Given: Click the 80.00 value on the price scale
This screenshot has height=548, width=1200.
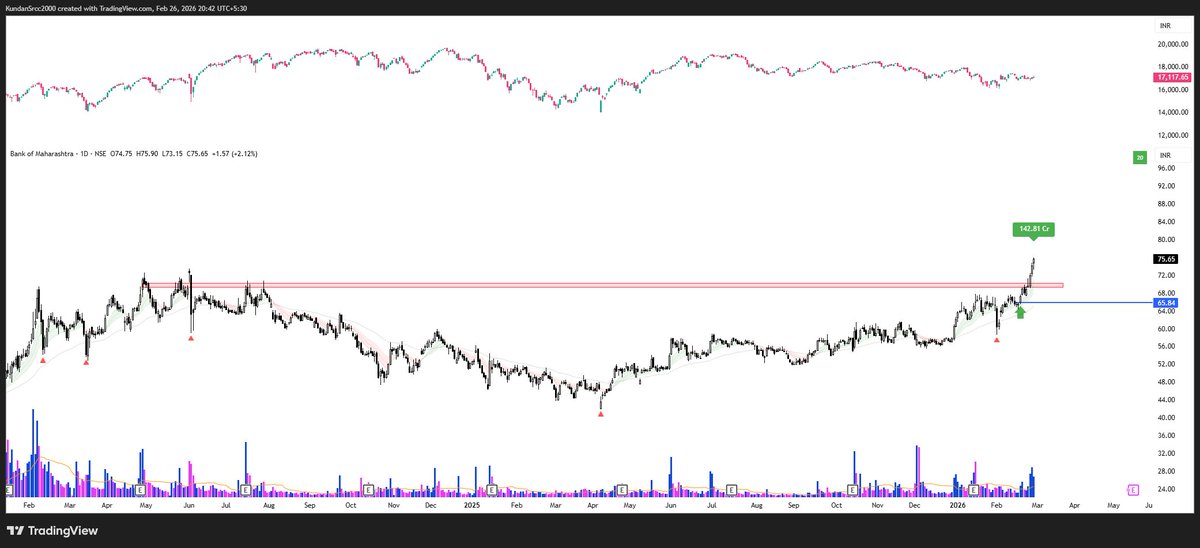Looking at the screenshot, I should tap(1166, 240).
